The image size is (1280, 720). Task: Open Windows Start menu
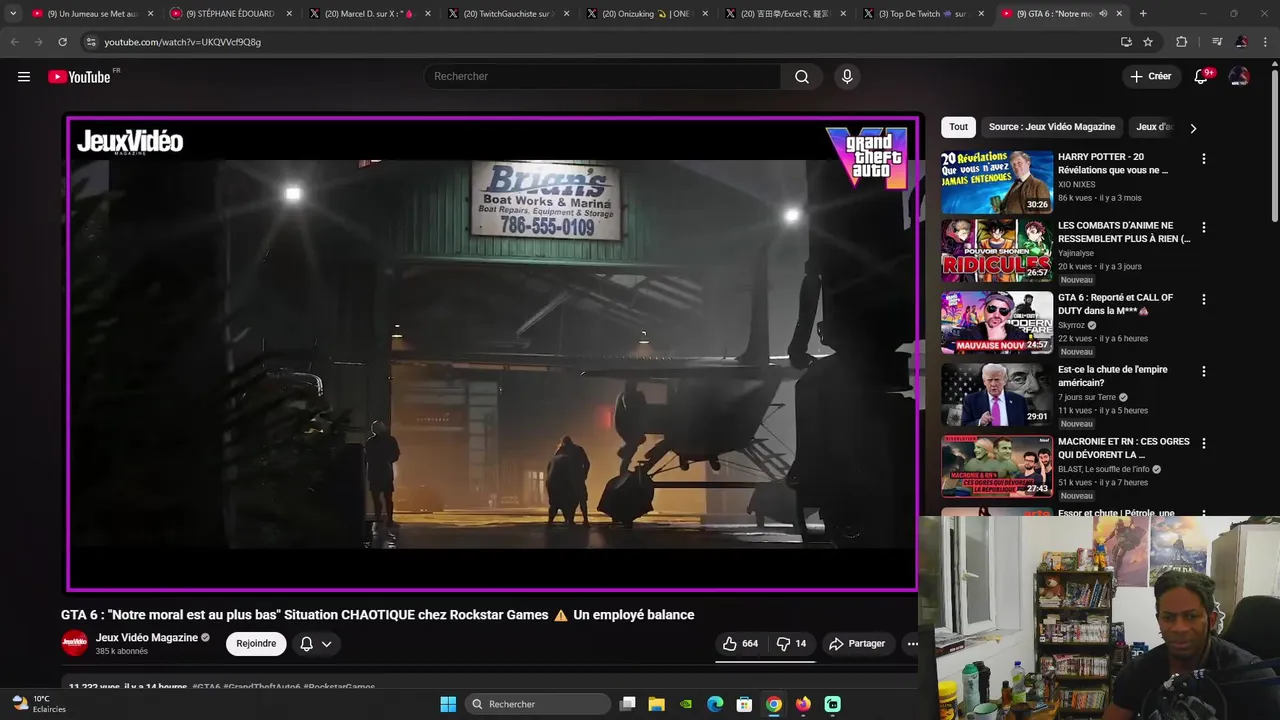tap(448, 704)
